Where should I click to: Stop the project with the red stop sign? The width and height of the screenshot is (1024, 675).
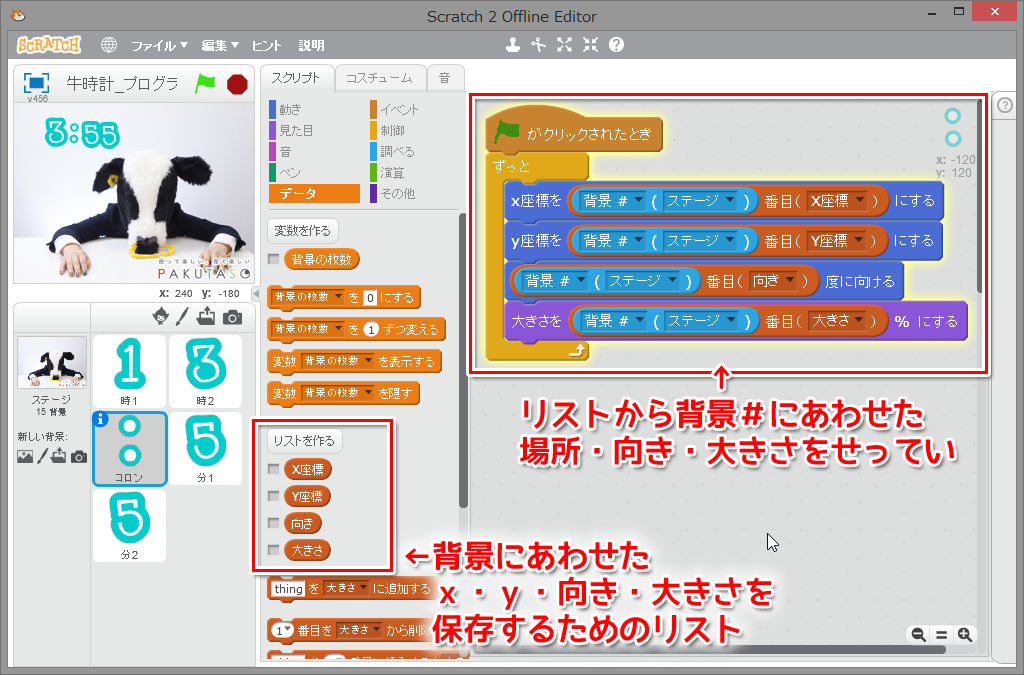(237, 84)
